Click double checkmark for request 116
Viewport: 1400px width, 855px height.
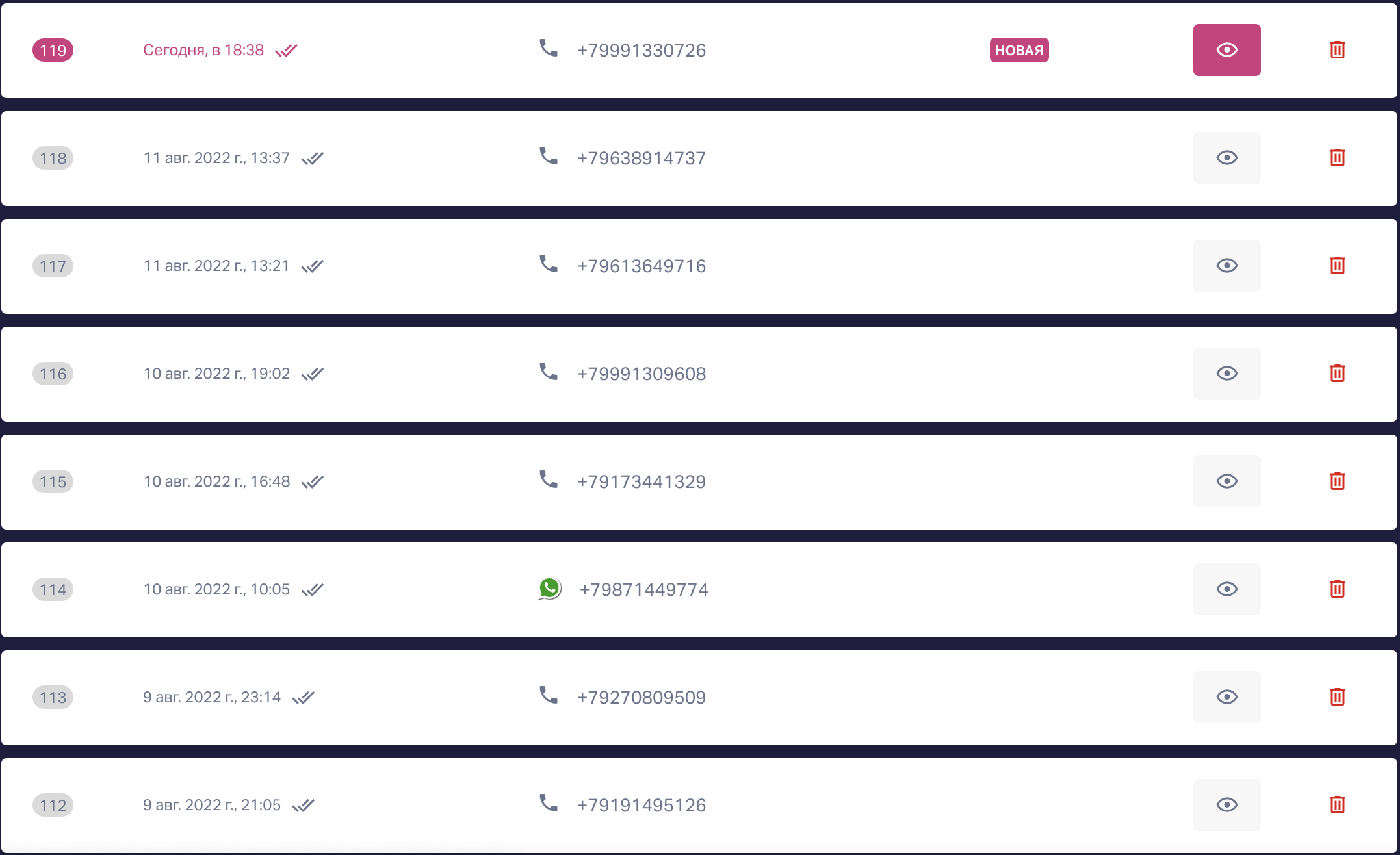[x=313, y=374]
